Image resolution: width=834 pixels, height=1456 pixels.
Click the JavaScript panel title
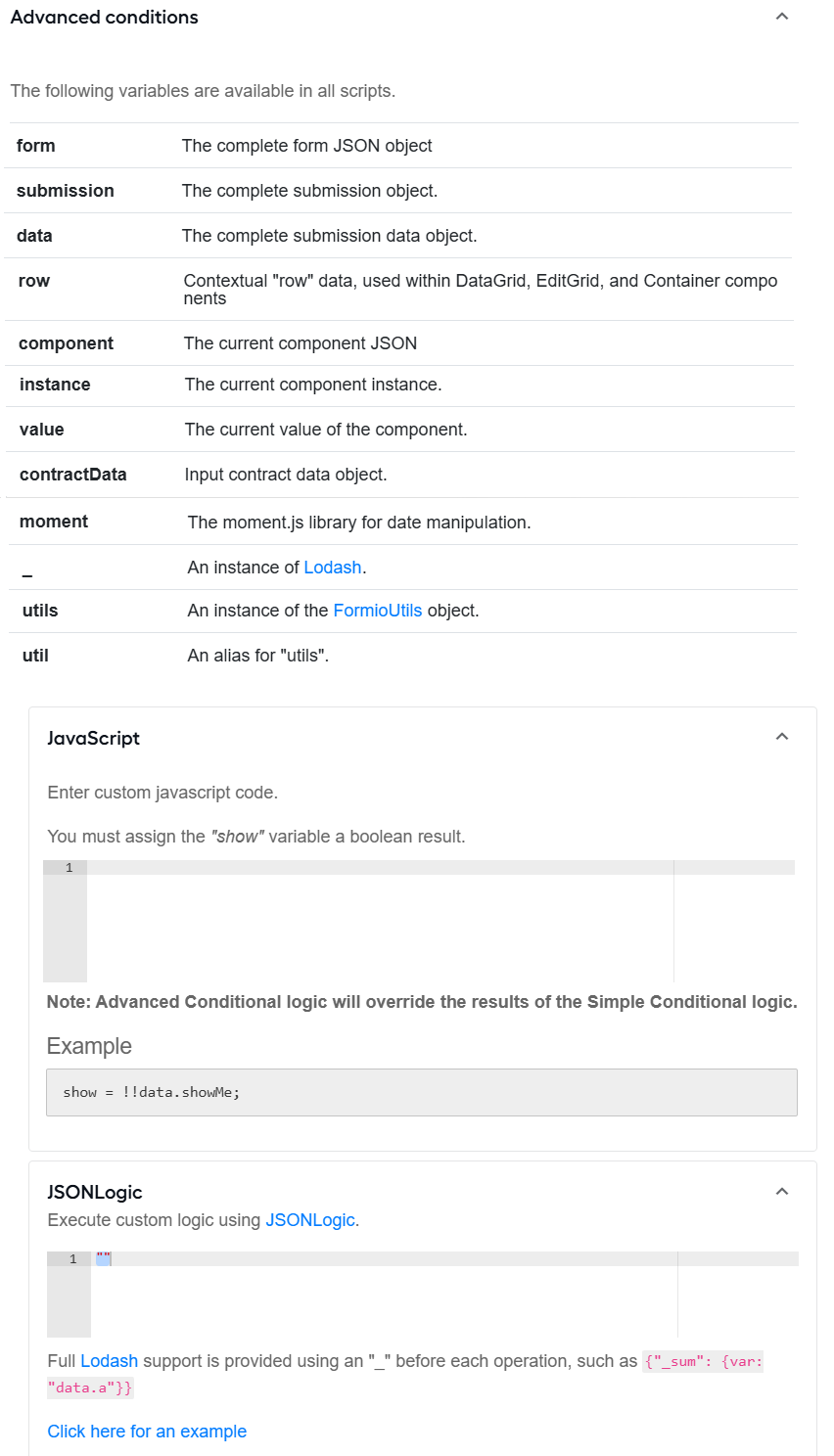tap(93, 738)
